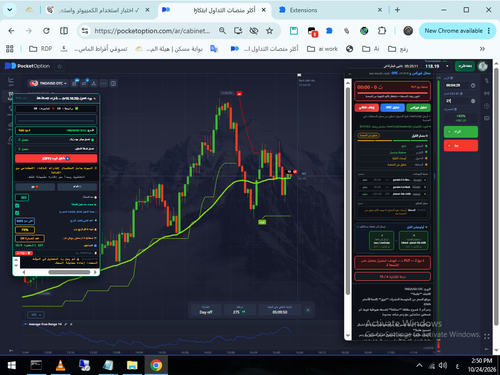The width and height of the screenshot is (500, 375).
Task: Open the trading icon at top of left sidebar
Action: [11, 80]
